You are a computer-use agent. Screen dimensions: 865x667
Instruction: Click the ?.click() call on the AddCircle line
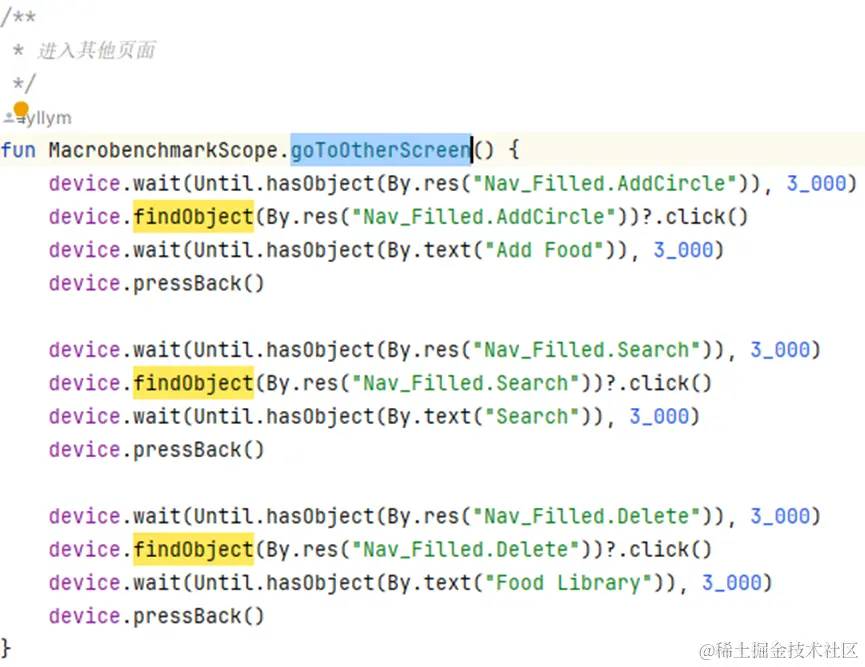695,216
